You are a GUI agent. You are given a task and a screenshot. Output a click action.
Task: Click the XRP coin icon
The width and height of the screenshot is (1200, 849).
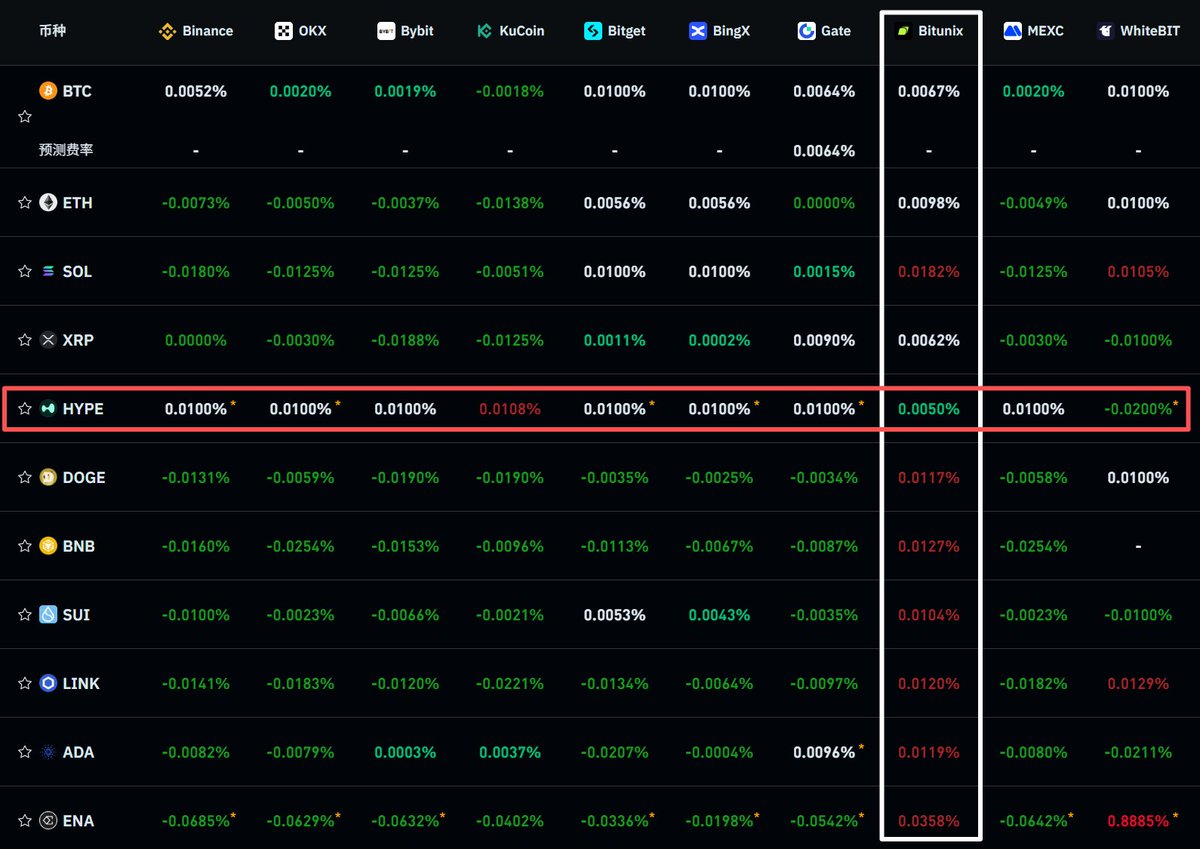[48, 340]
